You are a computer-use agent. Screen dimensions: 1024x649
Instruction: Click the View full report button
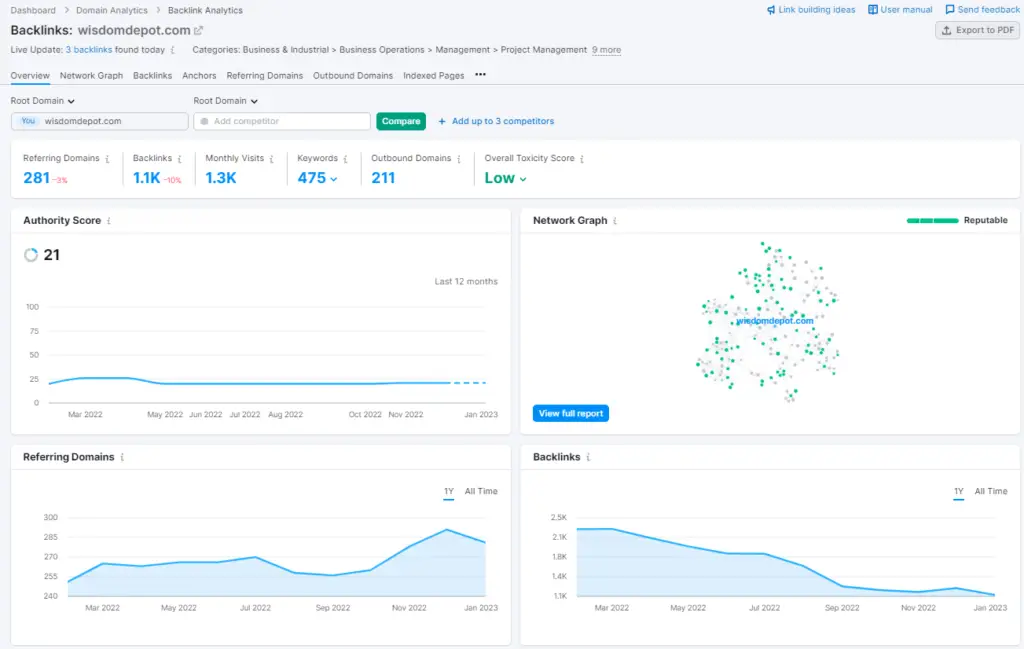click(571, 413)
